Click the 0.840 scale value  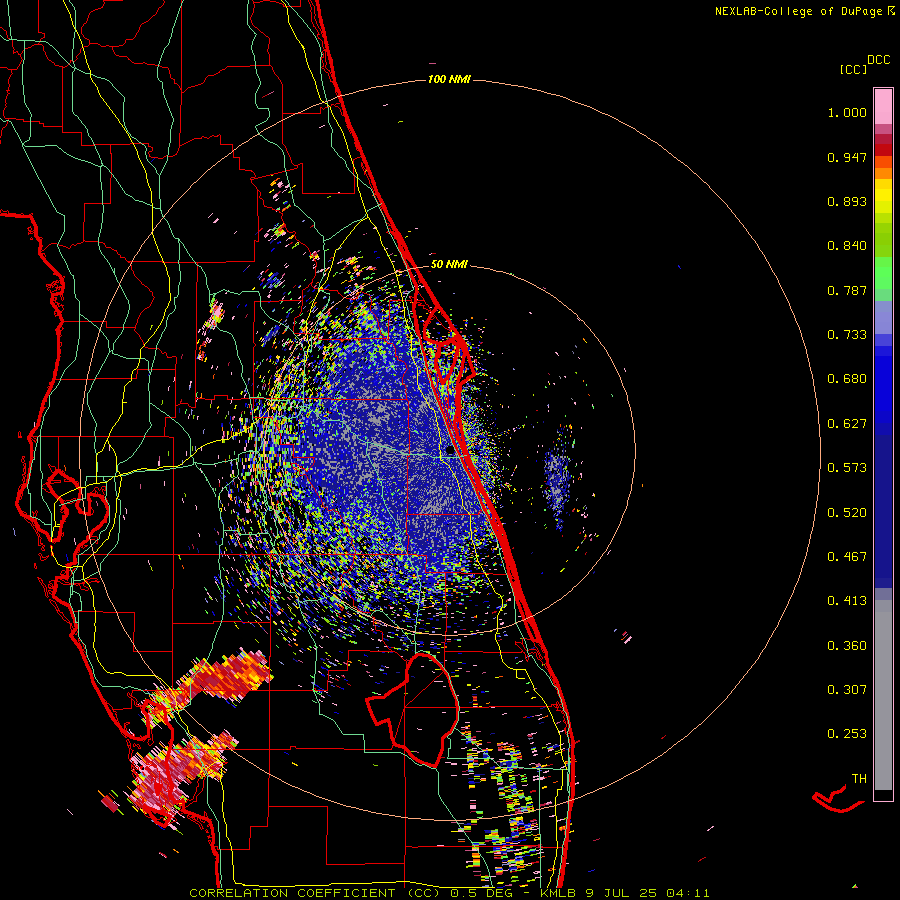[847, 246]
